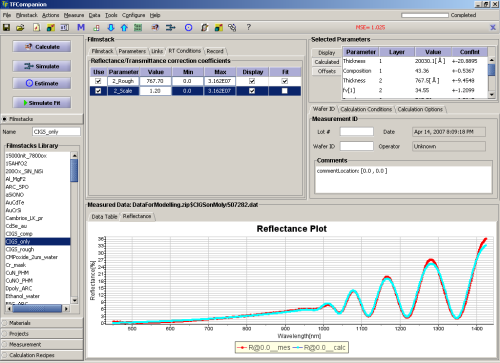Click the open folder toolbar icon

pyautogui.click(x=20, y=28)
